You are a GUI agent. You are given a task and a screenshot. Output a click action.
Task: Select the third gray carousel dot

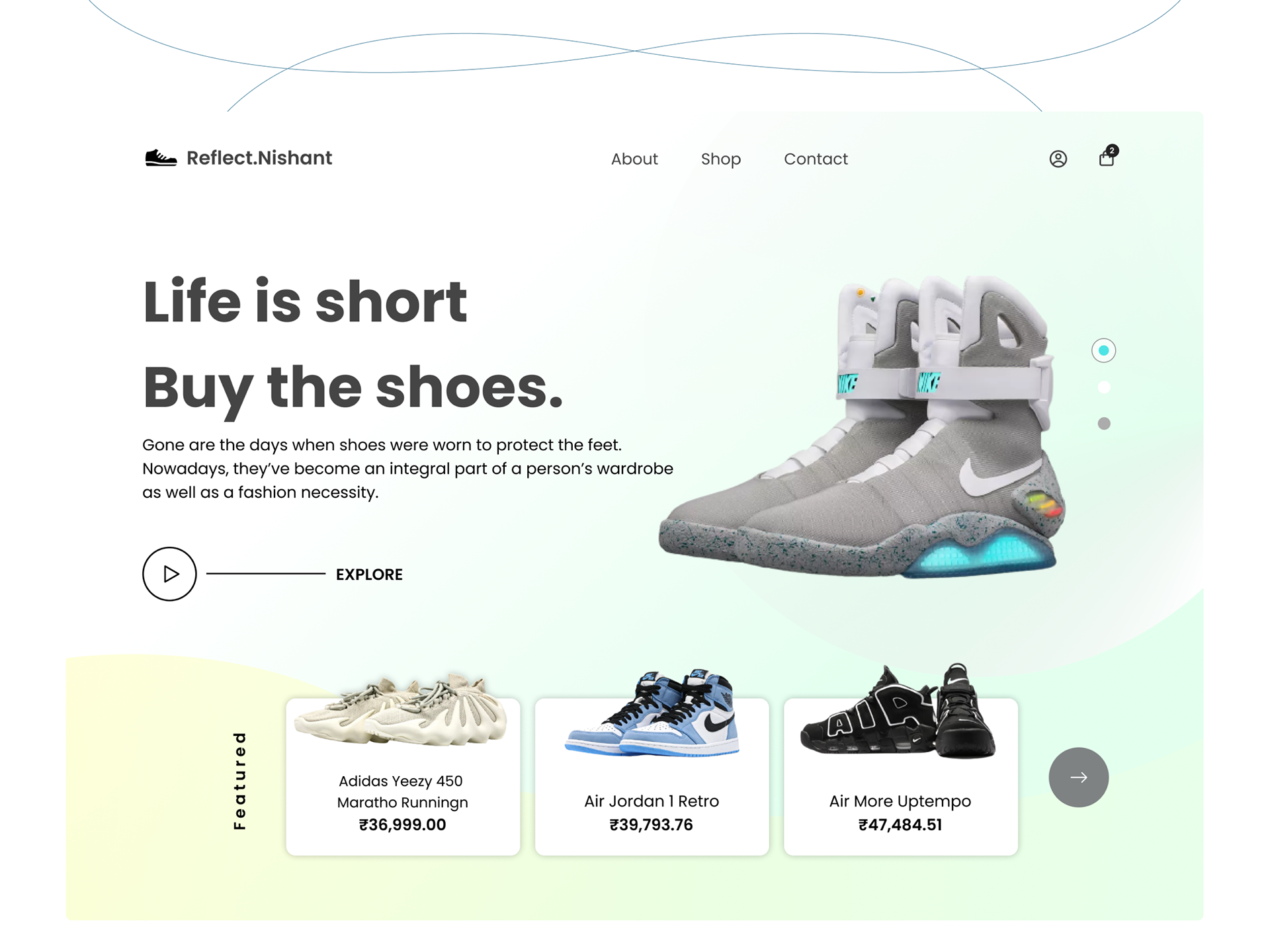[x=1103, y=424]
